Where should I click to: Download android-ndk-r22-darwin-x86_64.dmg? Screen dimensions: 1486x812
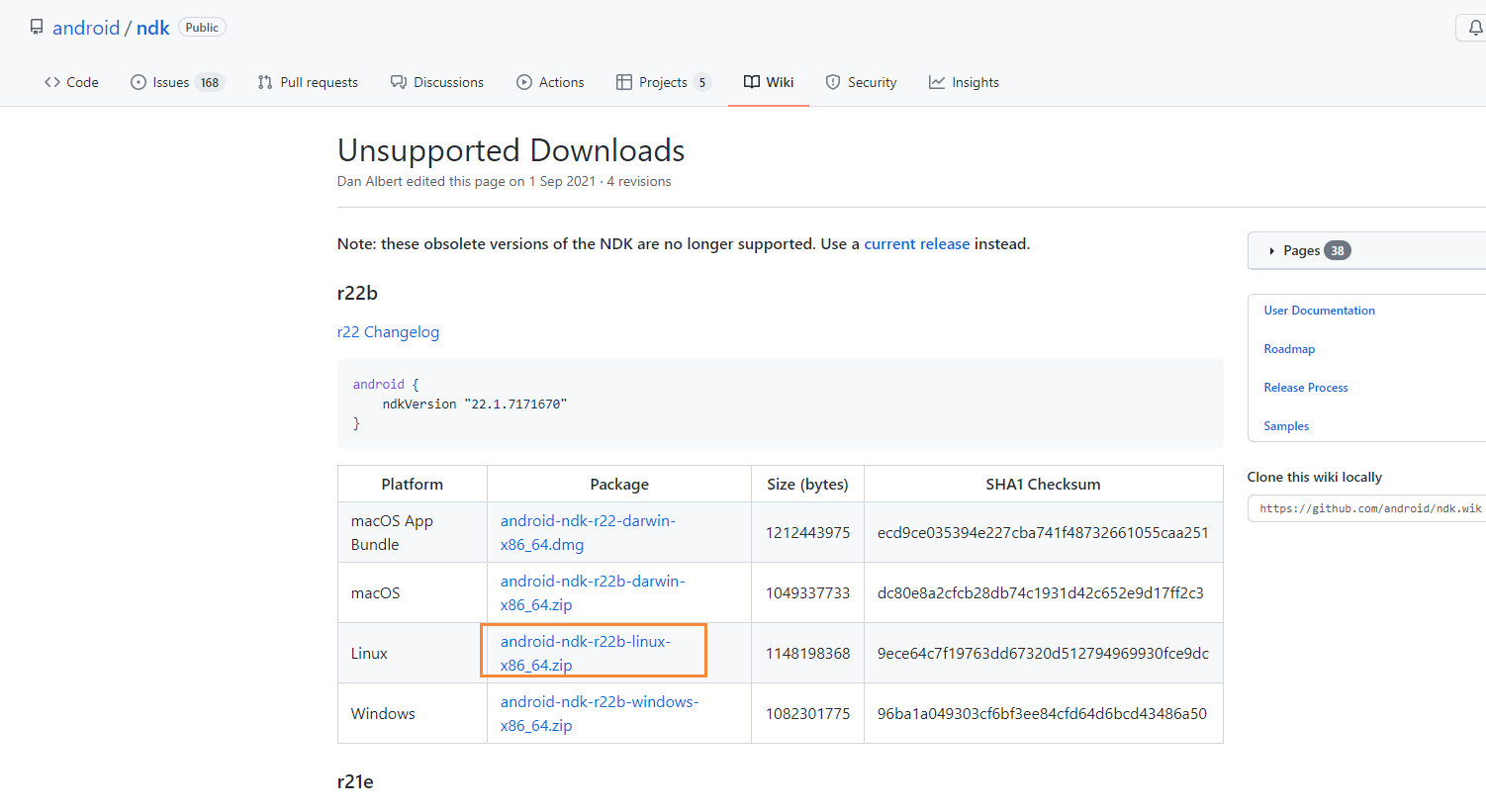click(588, 532)
